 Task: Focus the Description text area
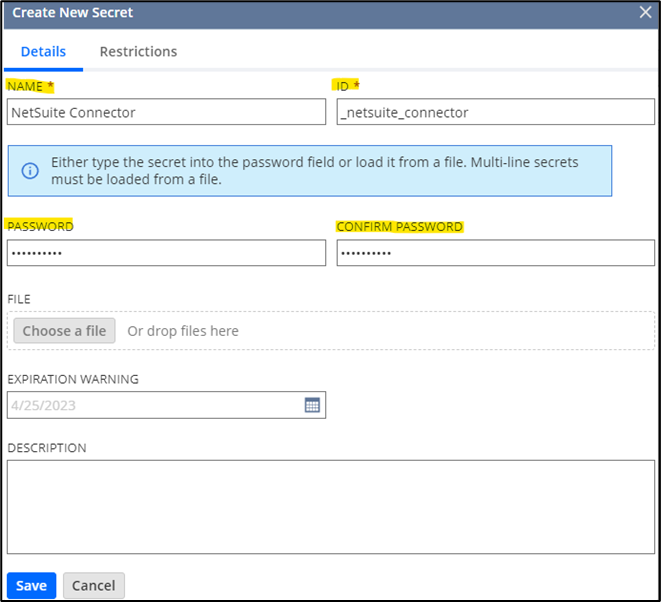[x=330, y=506]
